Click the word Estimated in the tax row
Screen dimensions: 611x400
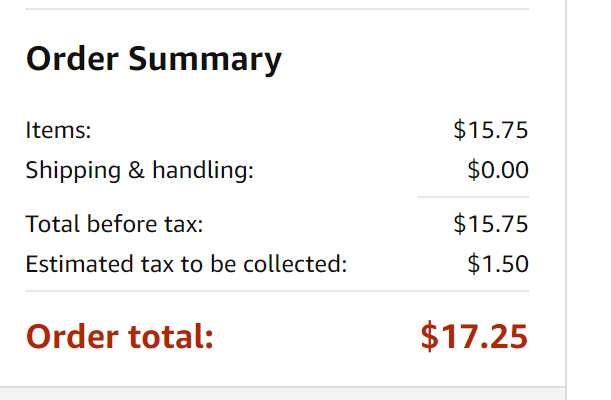tap(79, 264)
